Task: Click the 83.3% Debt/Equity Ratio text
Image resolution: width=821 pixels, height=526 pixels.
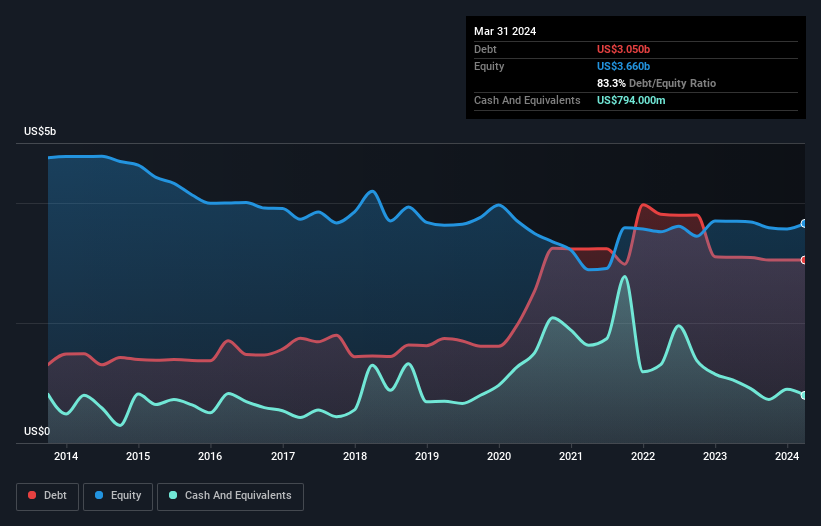Action: tap(656, 83)
